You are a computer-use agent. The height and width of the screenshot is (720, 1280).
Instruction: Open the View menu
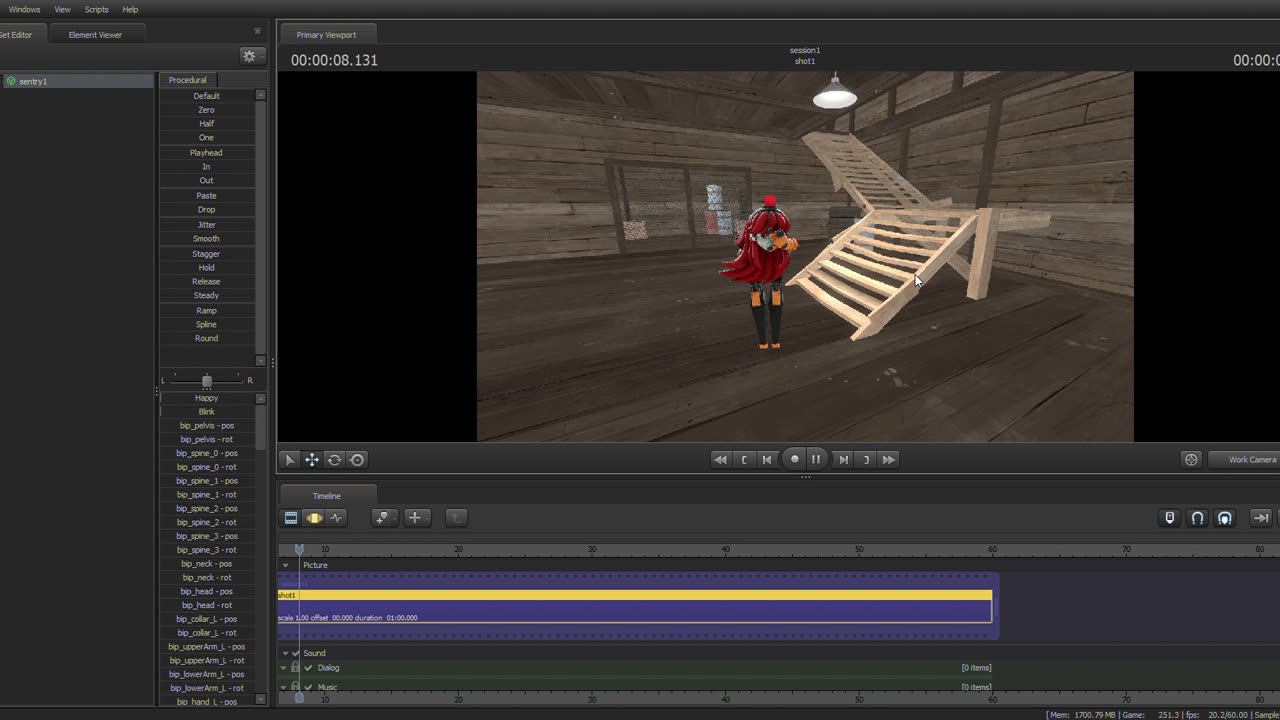tap(62, 9)
